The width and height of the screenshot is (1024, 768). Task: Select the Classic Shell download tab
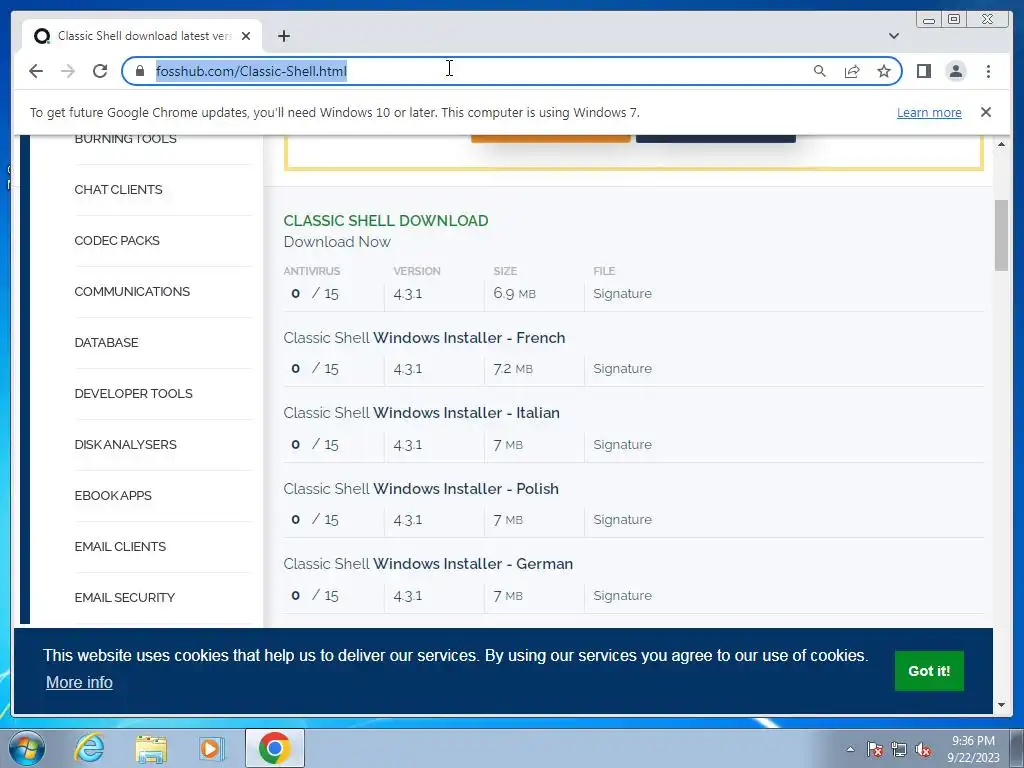(x=142, y=36)
